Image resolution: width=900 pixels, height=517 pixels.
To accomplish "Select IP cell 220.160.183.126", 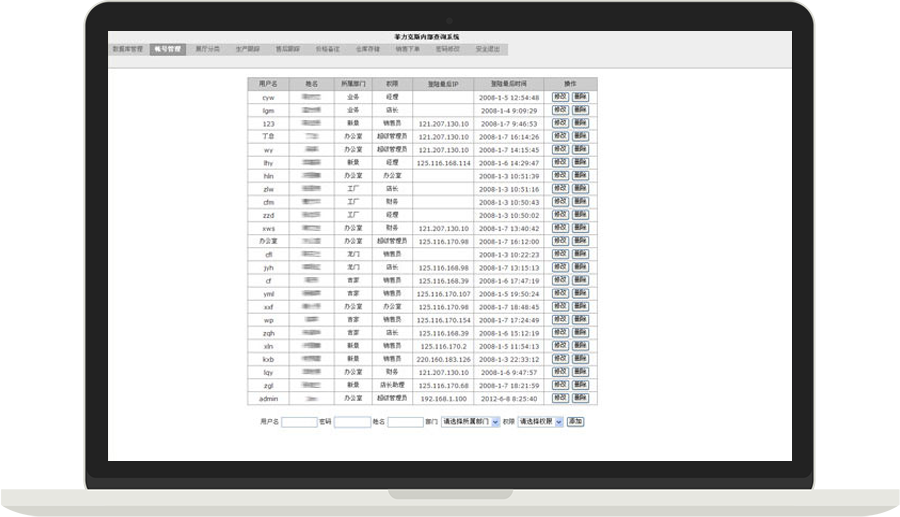I will (x=443, y=359).
